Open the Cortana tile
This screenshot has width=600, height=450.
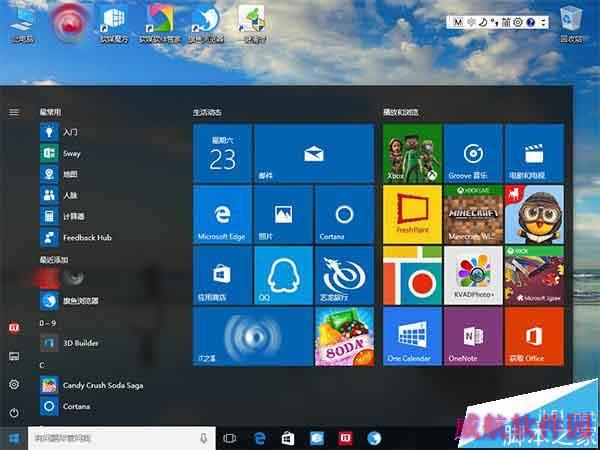point(344,214)
